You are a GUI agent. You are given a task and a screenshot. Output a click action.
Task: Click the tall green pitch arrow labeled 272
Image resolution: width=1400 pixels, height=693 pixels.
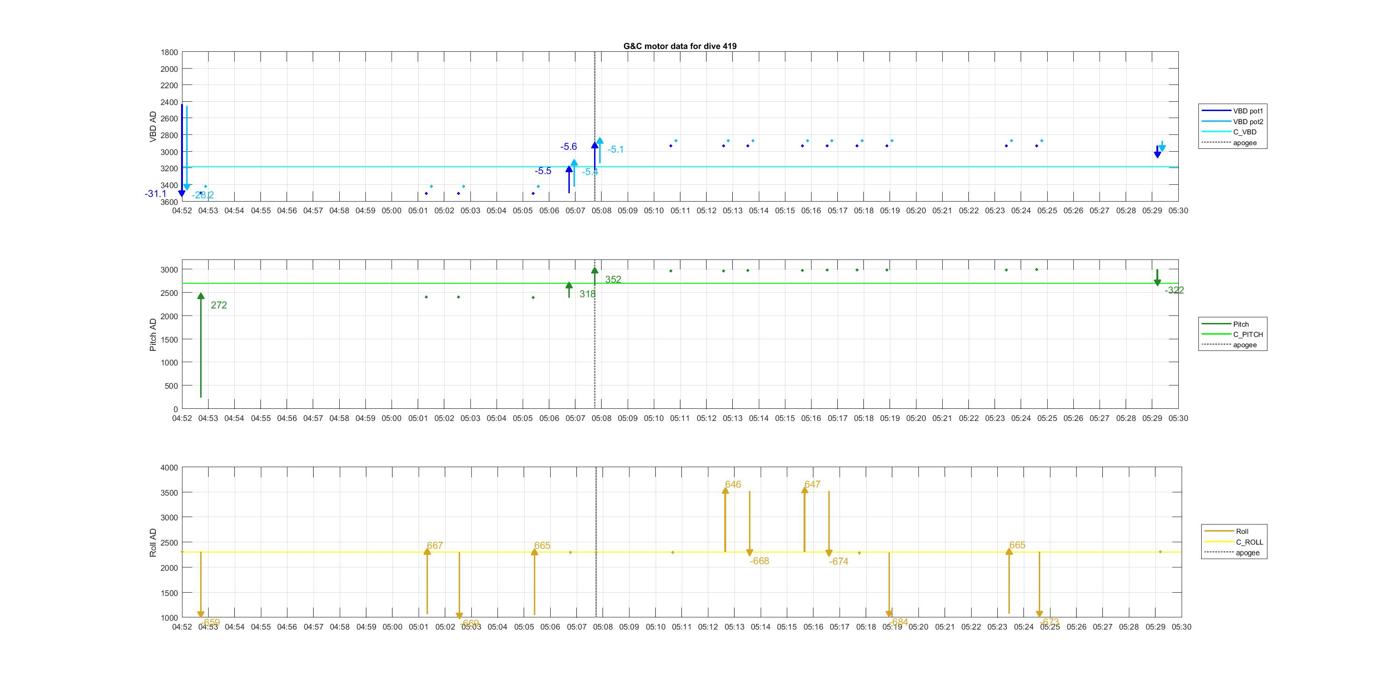[x=201, y=345]
